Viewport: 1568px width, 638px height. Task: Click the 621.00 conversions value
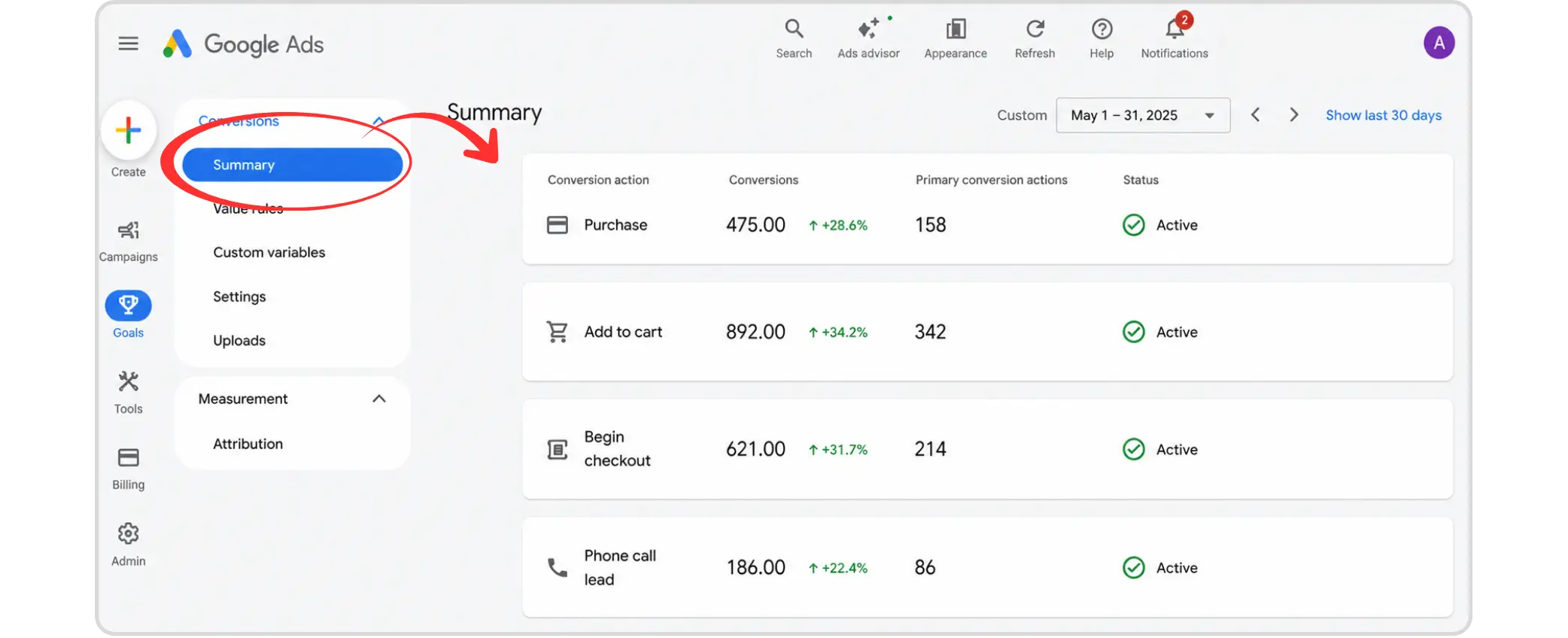[x=755, y=449]
